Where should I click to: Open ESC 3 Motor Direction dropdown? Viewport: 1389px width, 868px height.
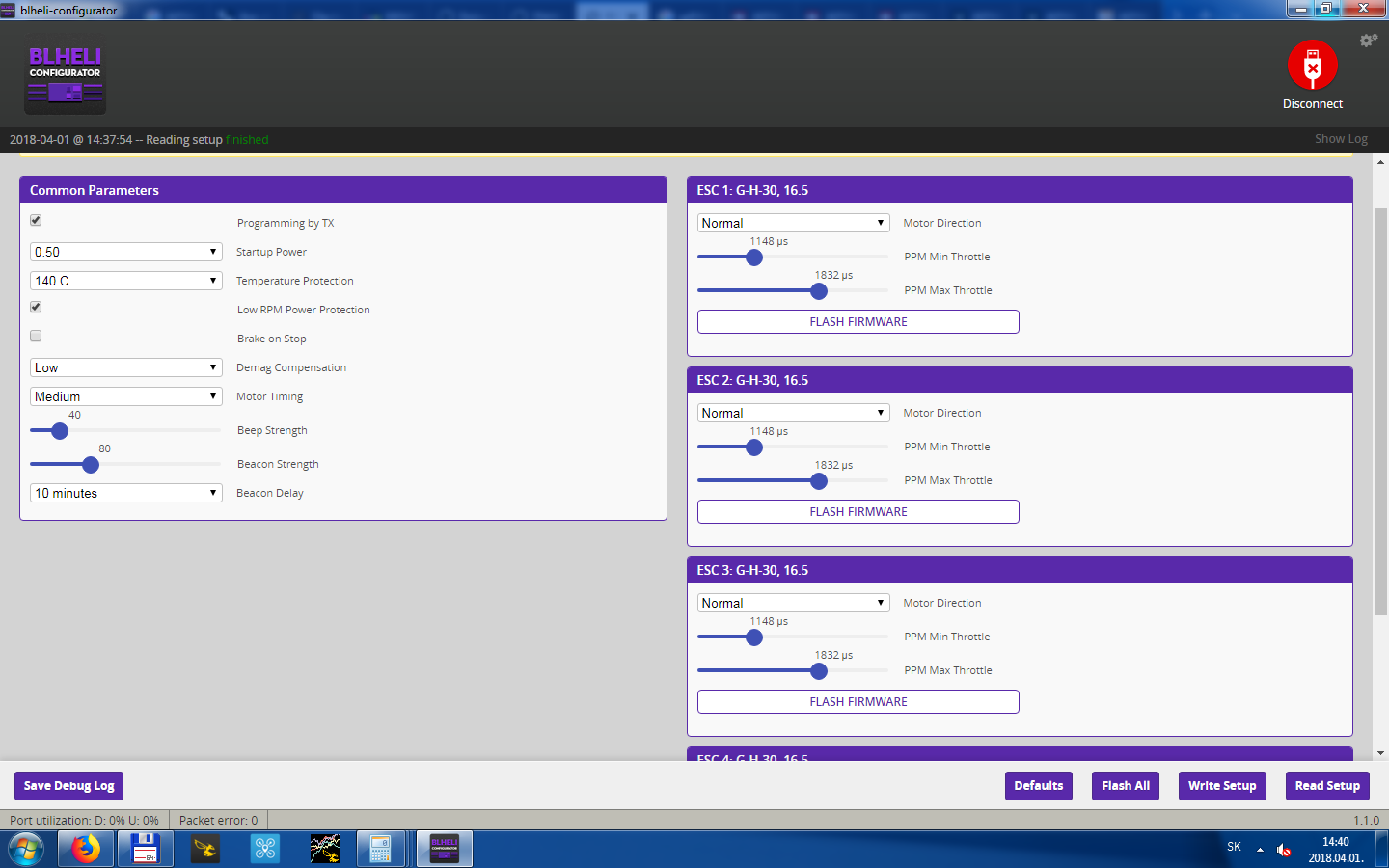pyautogui.click(x=794, y=603)
